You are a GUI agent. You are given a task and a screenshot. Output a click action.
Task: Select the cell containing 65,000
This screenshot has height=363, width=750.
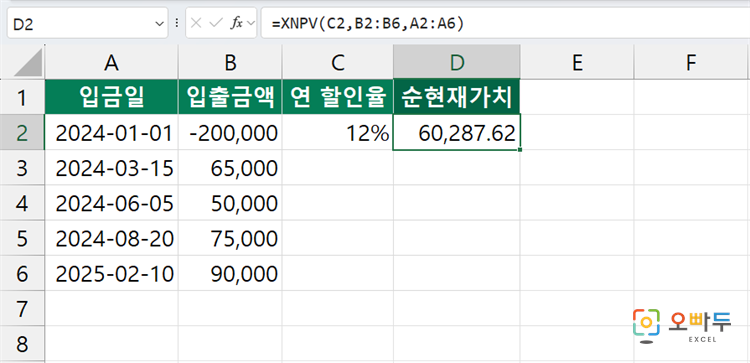(231, 168)
